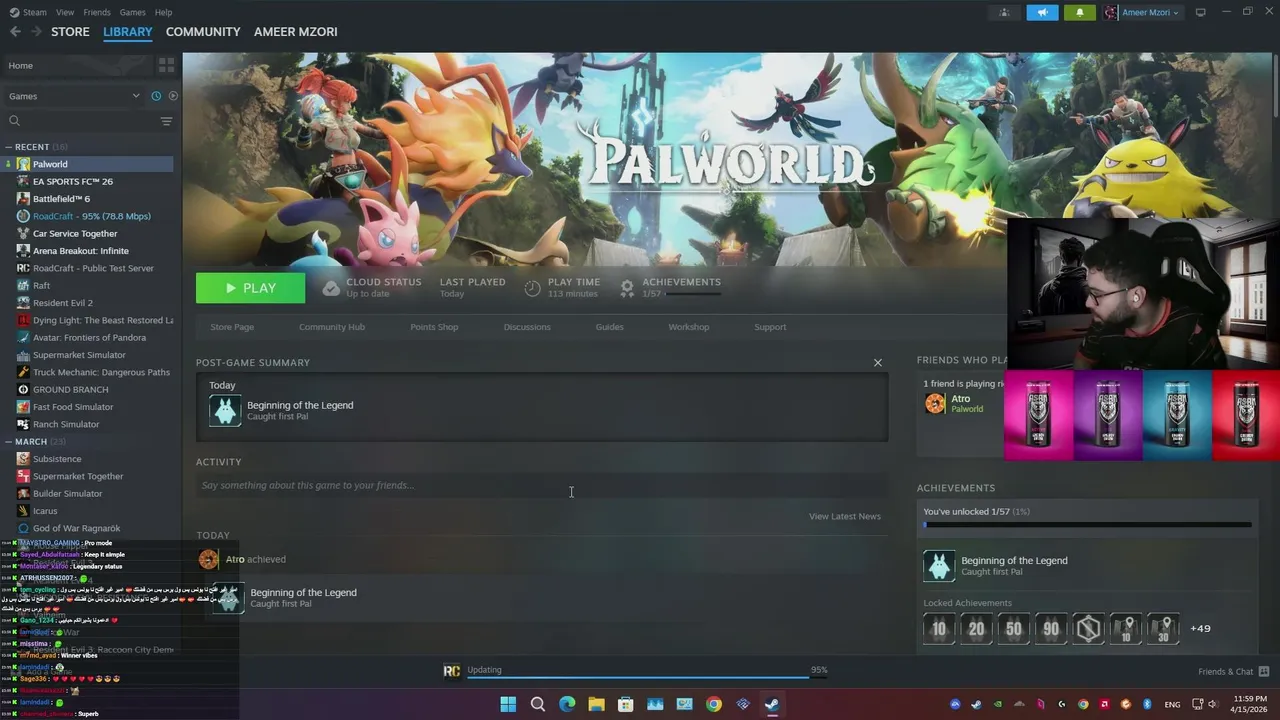Open File Explorer from taskbar

(x=596, y=704)
